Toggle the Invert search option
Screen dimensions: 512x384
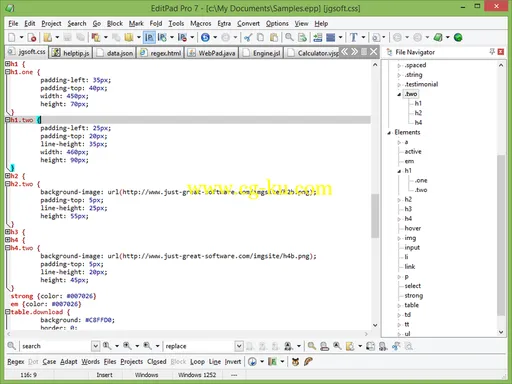click(x=233, y=362)
